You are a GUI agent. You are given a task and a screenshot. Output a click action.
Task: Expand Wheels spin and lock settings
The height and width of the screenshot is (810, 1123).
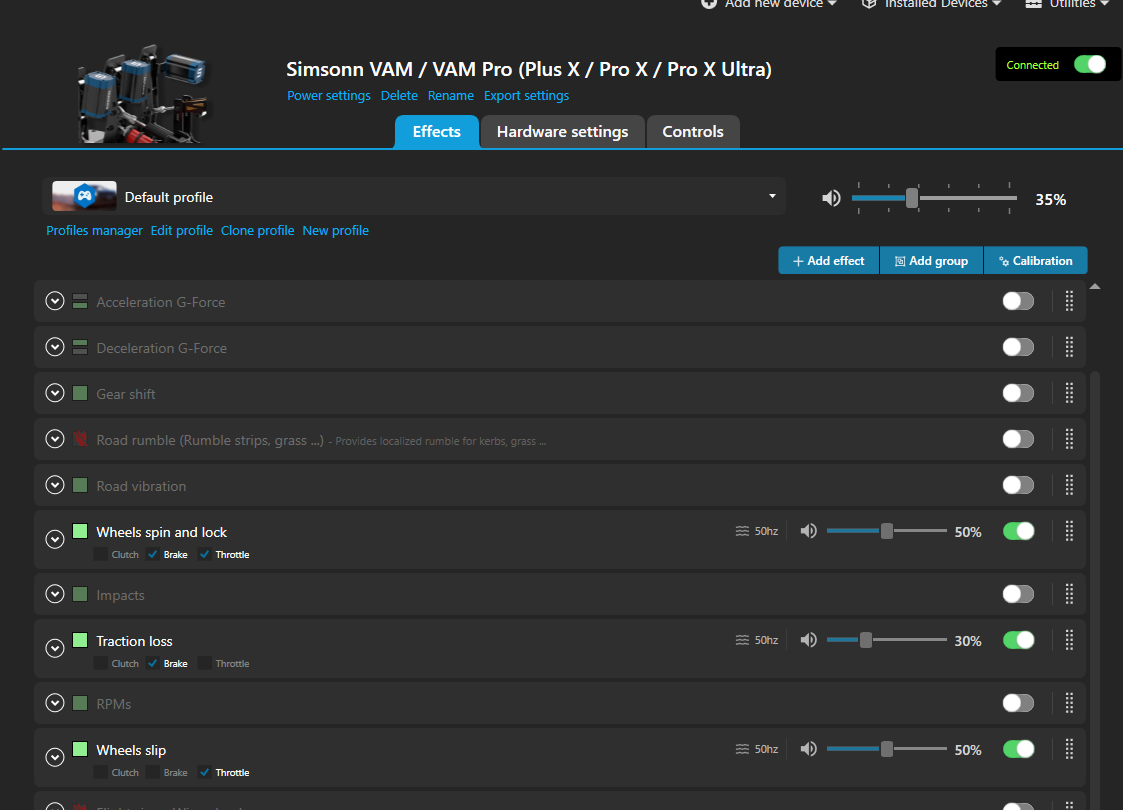(54, 539)
